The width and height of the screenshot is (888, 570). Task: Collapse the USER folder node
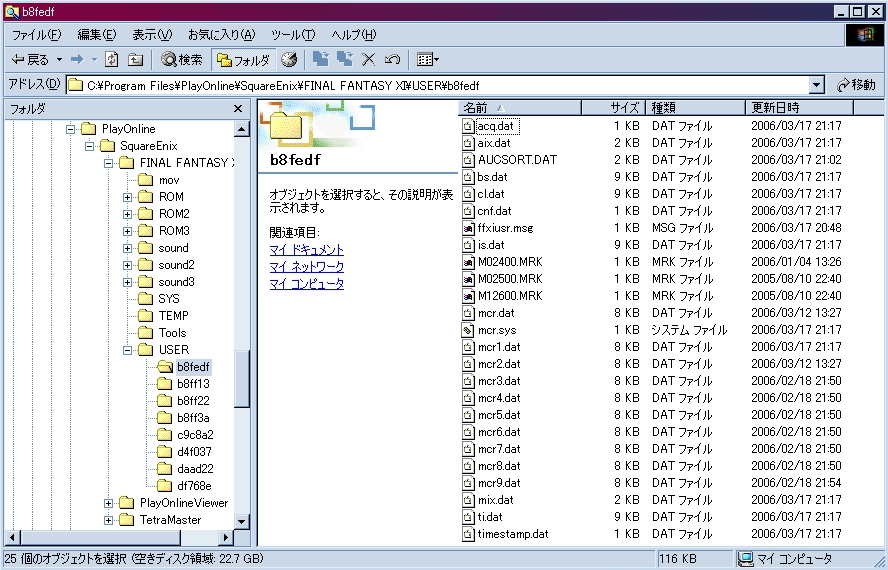[x=127, y=350]
